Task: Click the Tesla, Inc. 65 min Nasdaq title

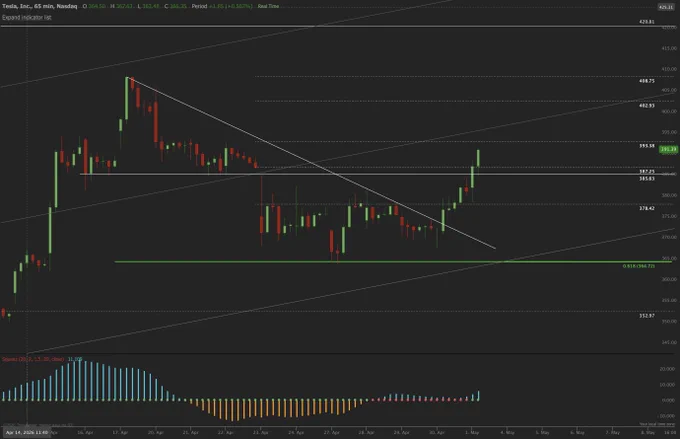Action: coord(39,6)
